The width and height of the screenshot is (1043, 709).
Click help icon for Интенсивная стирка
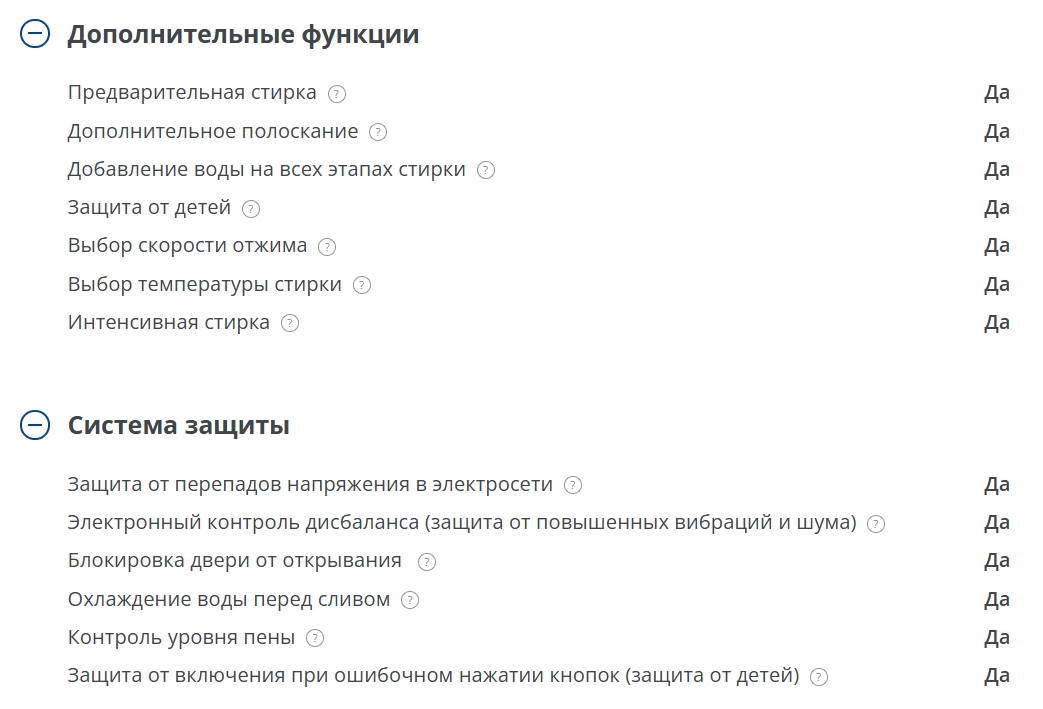point(290,323)
